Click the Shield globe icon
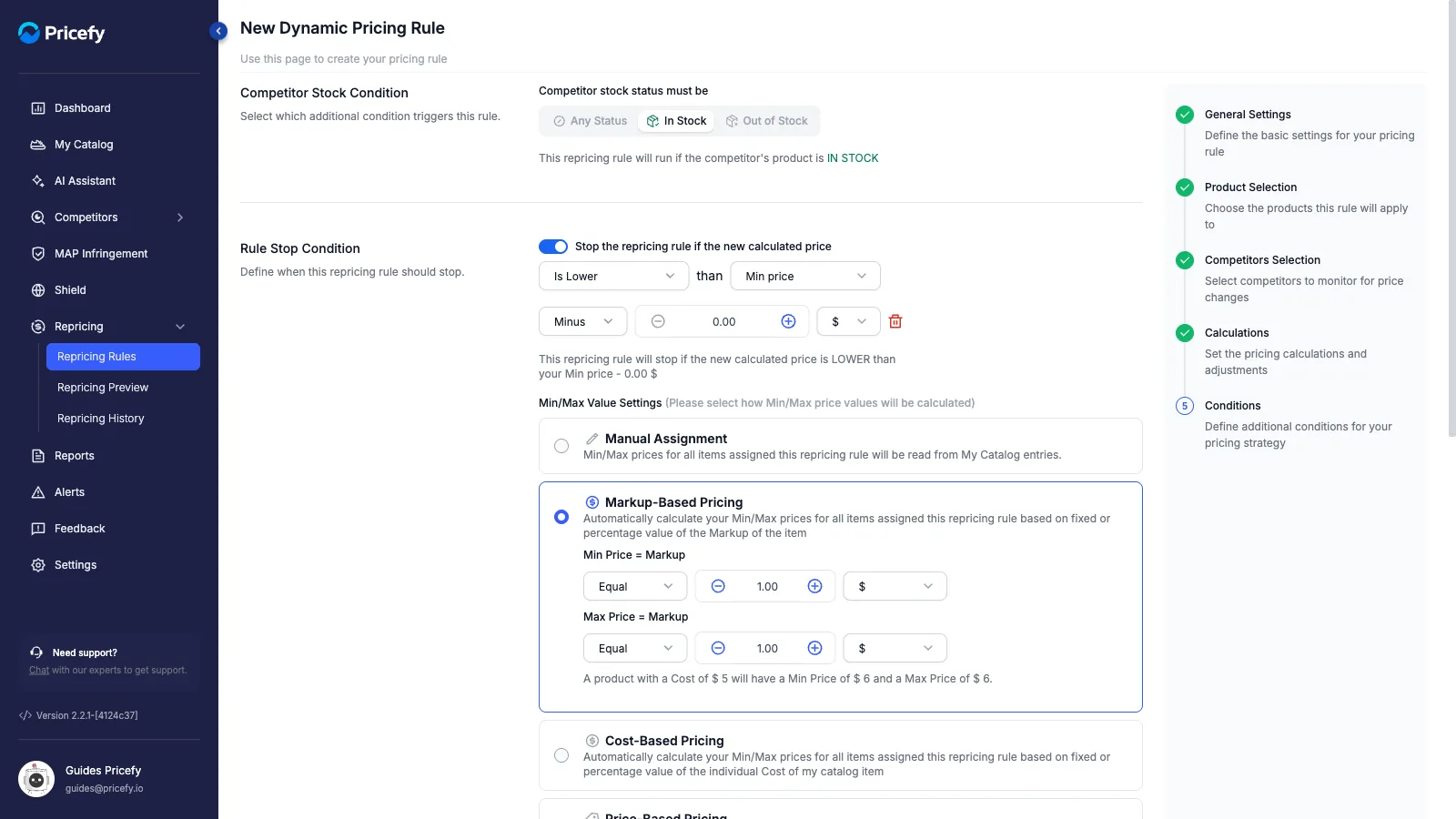 pyautogui.click(x=38, y=290)
